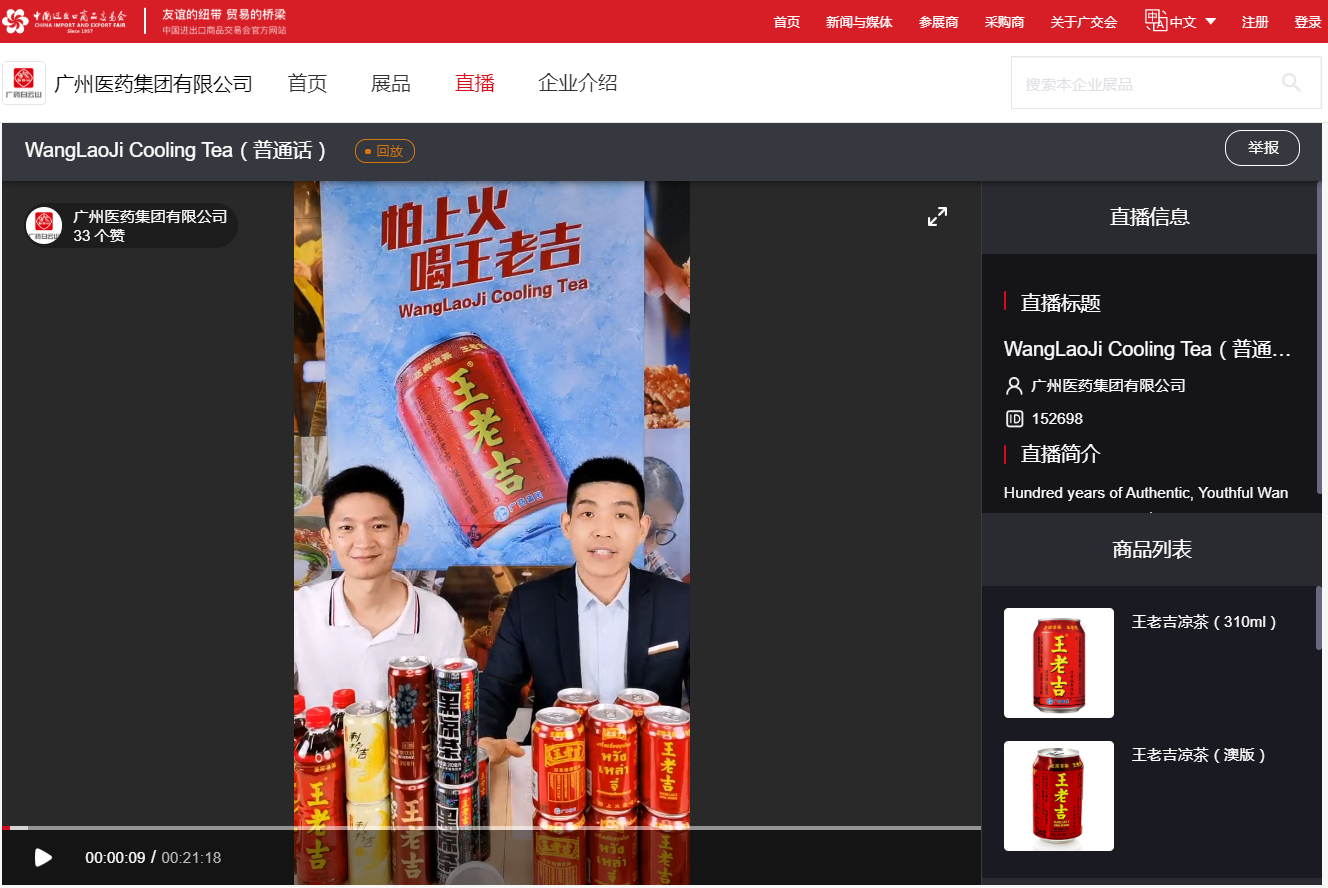Click the language globe icon
The height and width of the screenshot is (888, 1328).
[x=1156, y=21]
